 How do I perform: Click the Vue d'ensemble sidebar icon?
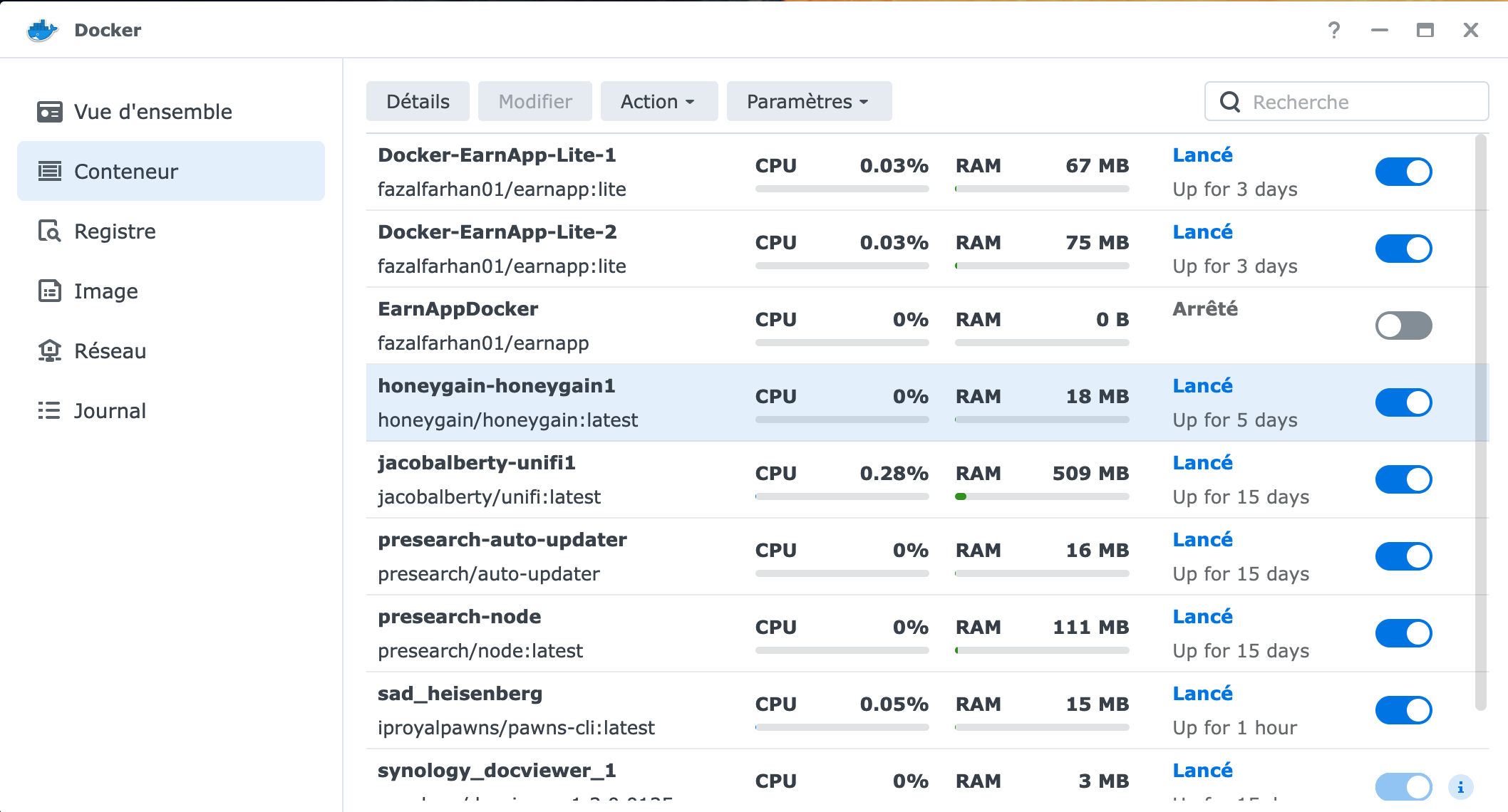coord(49,112)
